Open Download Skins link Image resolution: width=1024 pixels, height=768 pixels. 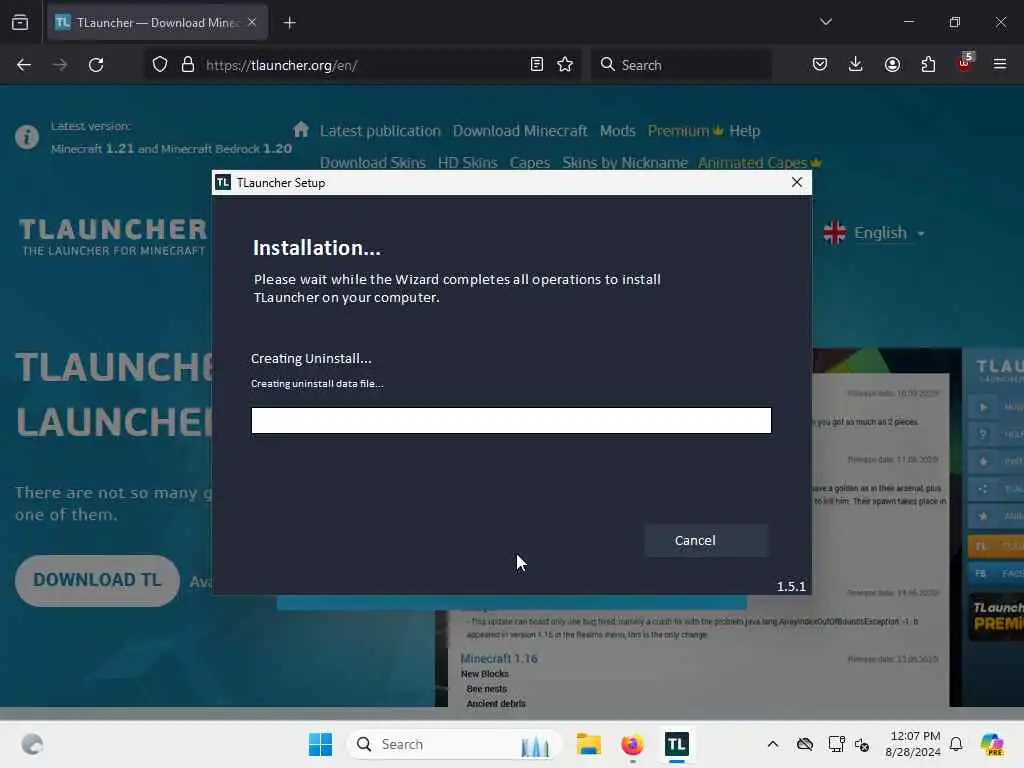coord(373,162)
